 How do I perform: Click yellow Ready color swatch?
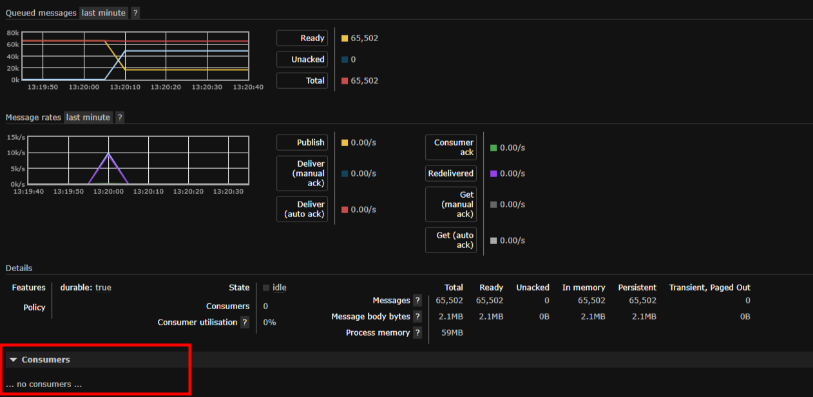click(x=344, y=38)
